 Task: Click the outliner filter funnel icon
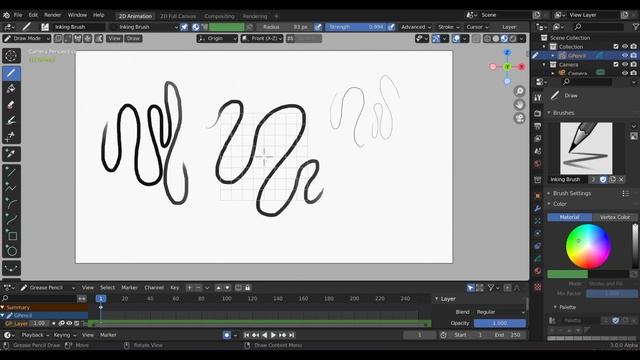coord(636,27)
